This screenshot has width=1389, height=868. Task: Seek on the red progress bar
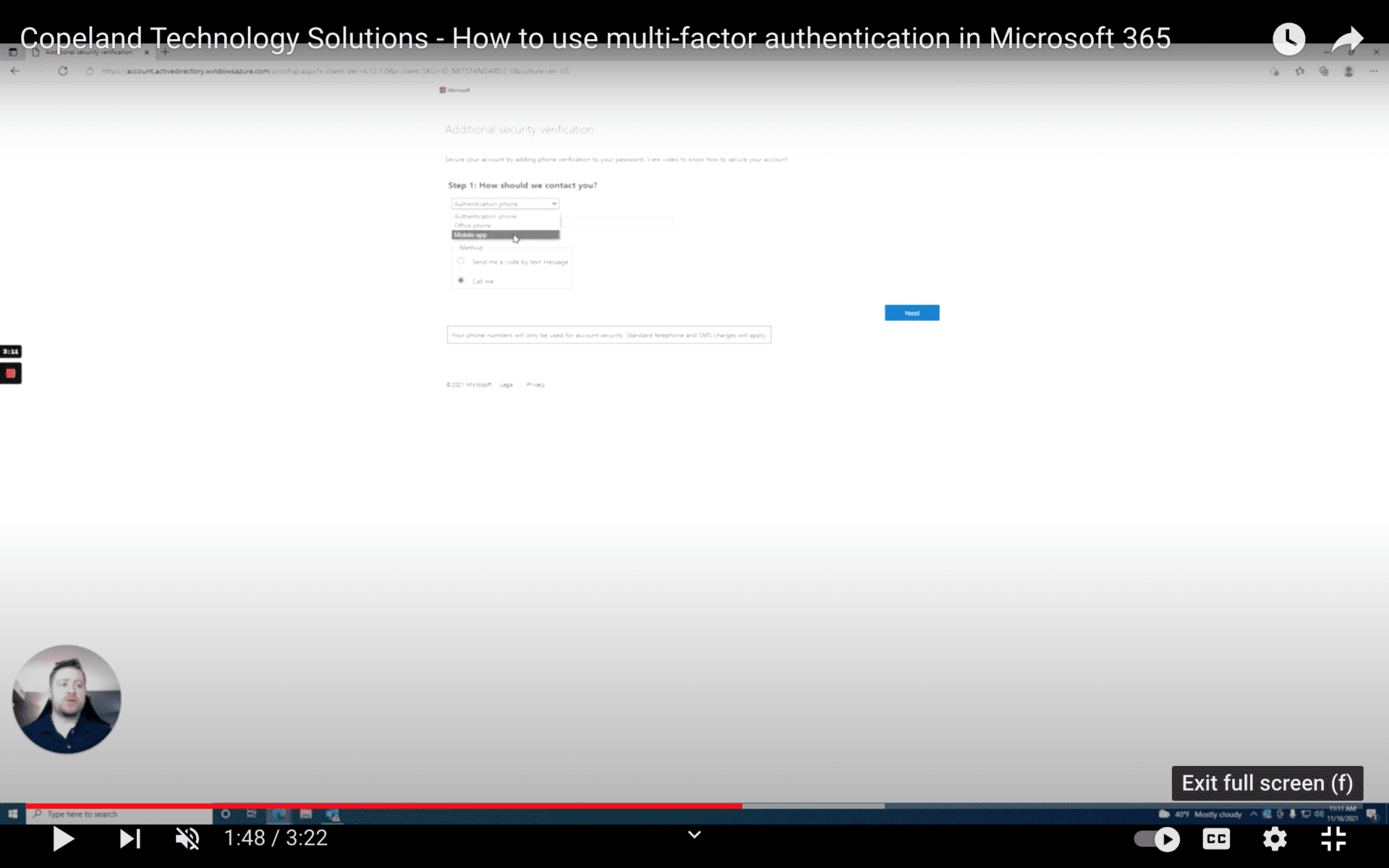(x=383, y=805)
